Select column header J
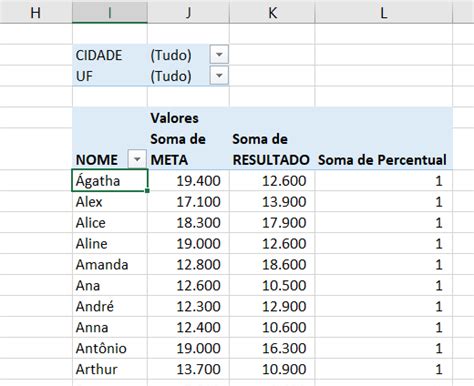474x386 pixels. click(188, 13)
